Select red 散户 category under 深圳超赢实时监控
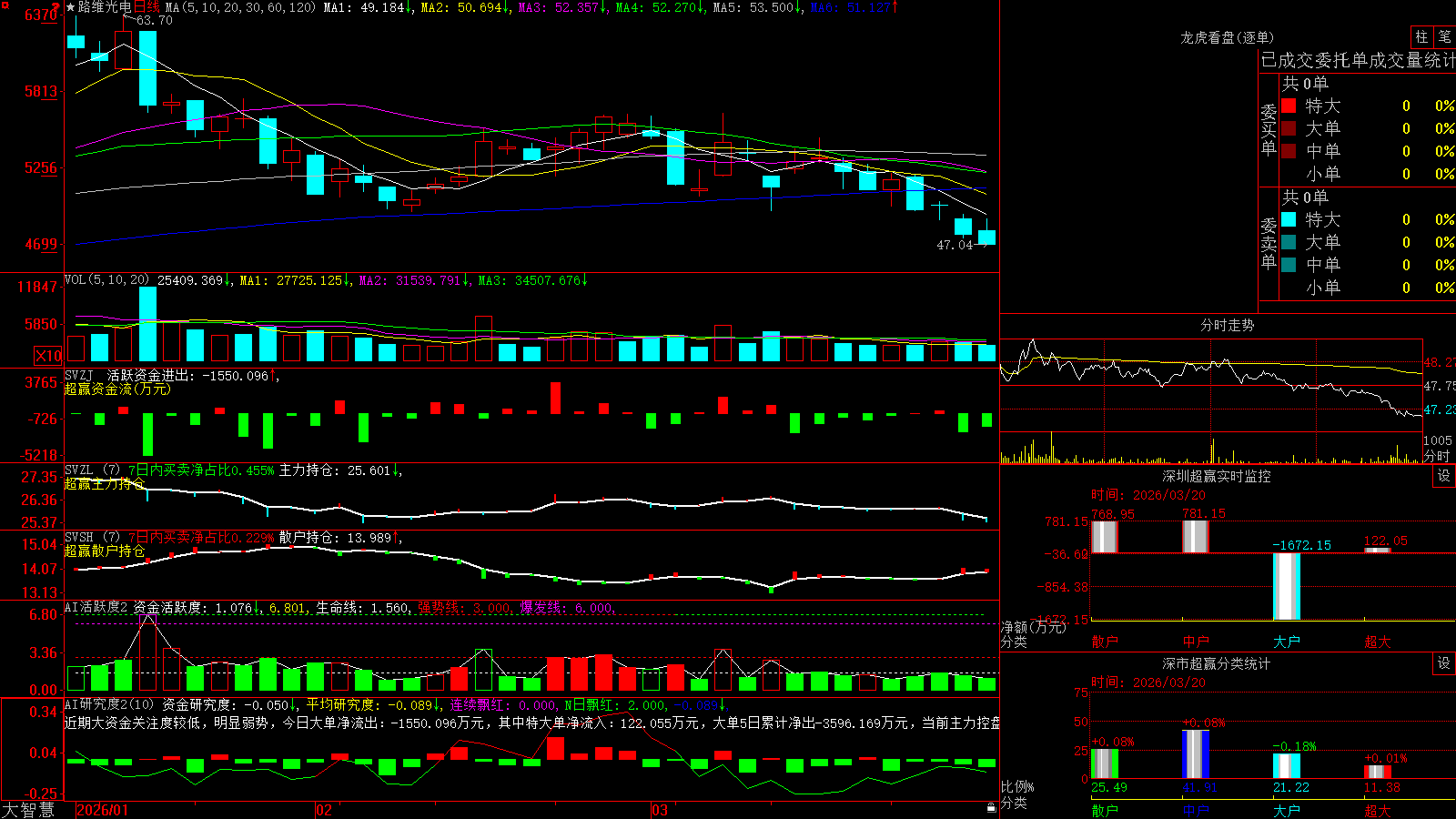 coord(1105,642)
